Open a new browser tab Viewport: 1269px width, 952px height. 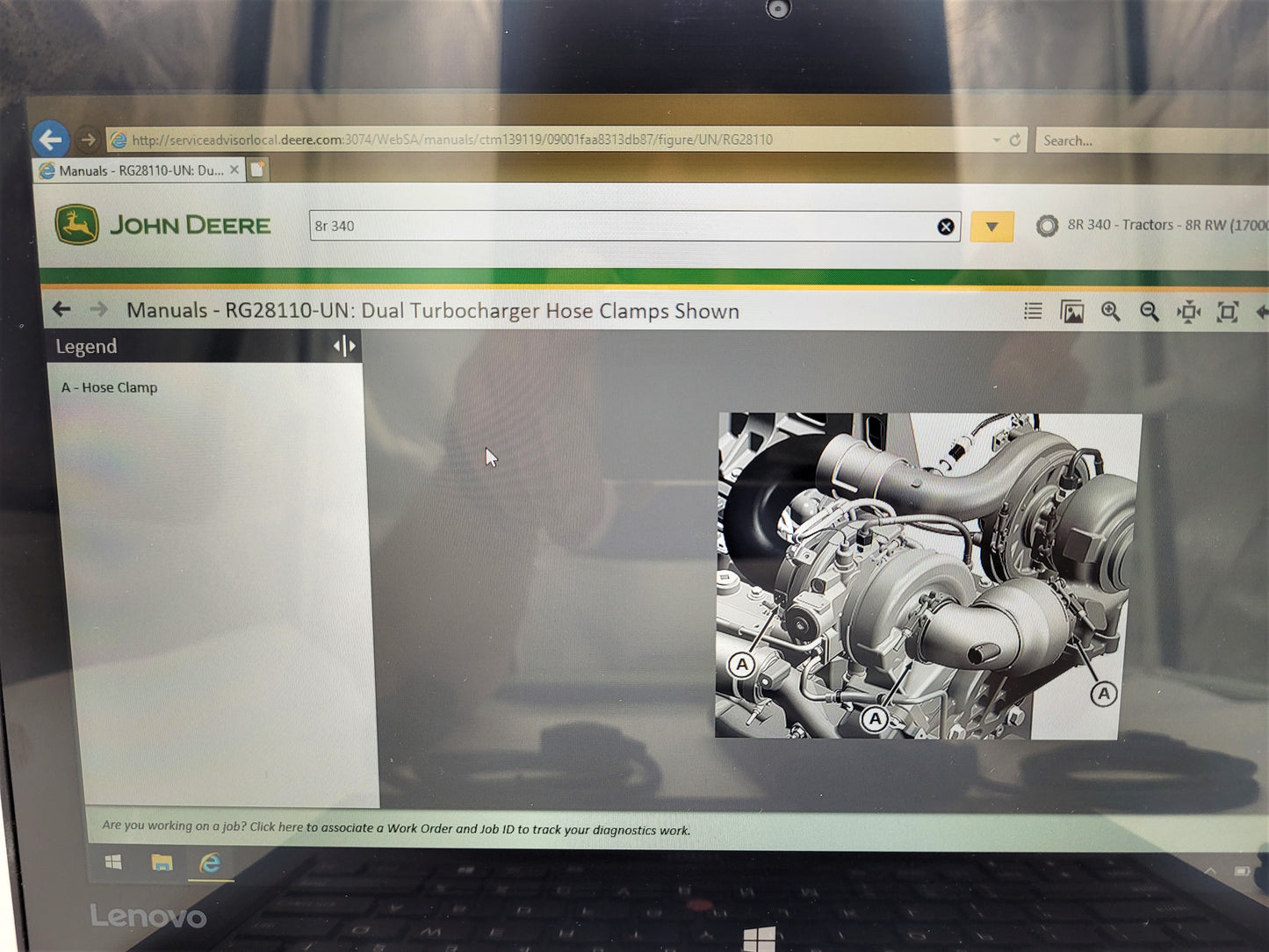click(257, 169)
